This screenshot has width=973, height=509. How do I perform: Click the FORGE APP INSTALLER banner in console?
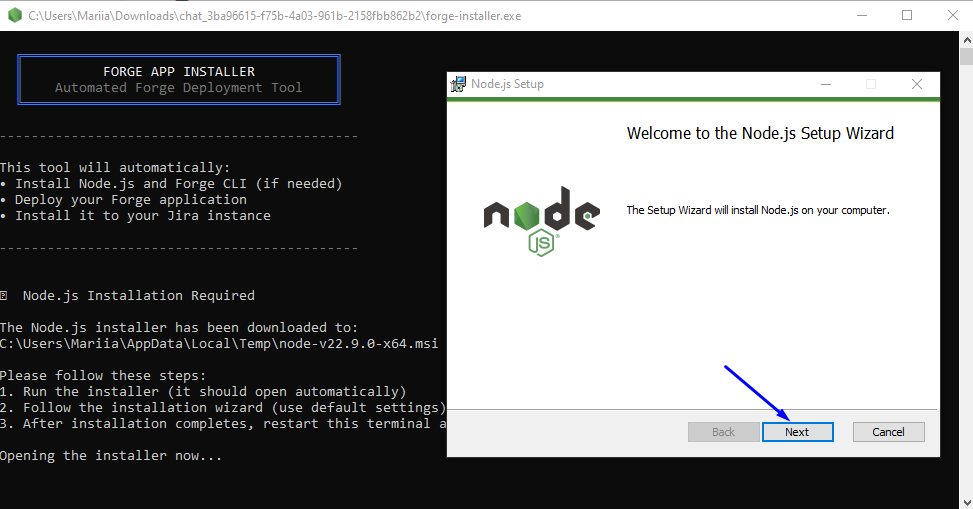[179, 79]
